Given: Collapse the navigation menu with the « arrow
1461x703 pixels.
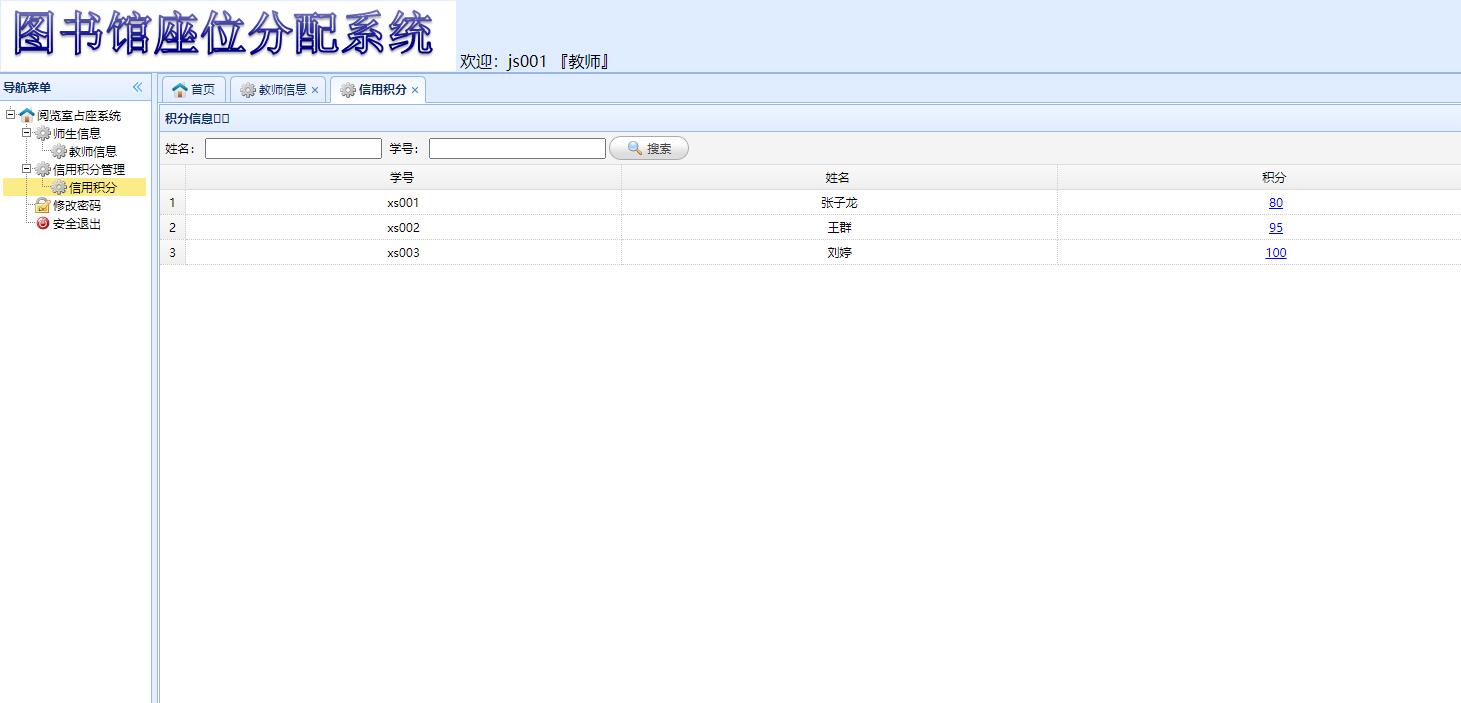Looking at the screenshot, I should [x=137, y=87].
